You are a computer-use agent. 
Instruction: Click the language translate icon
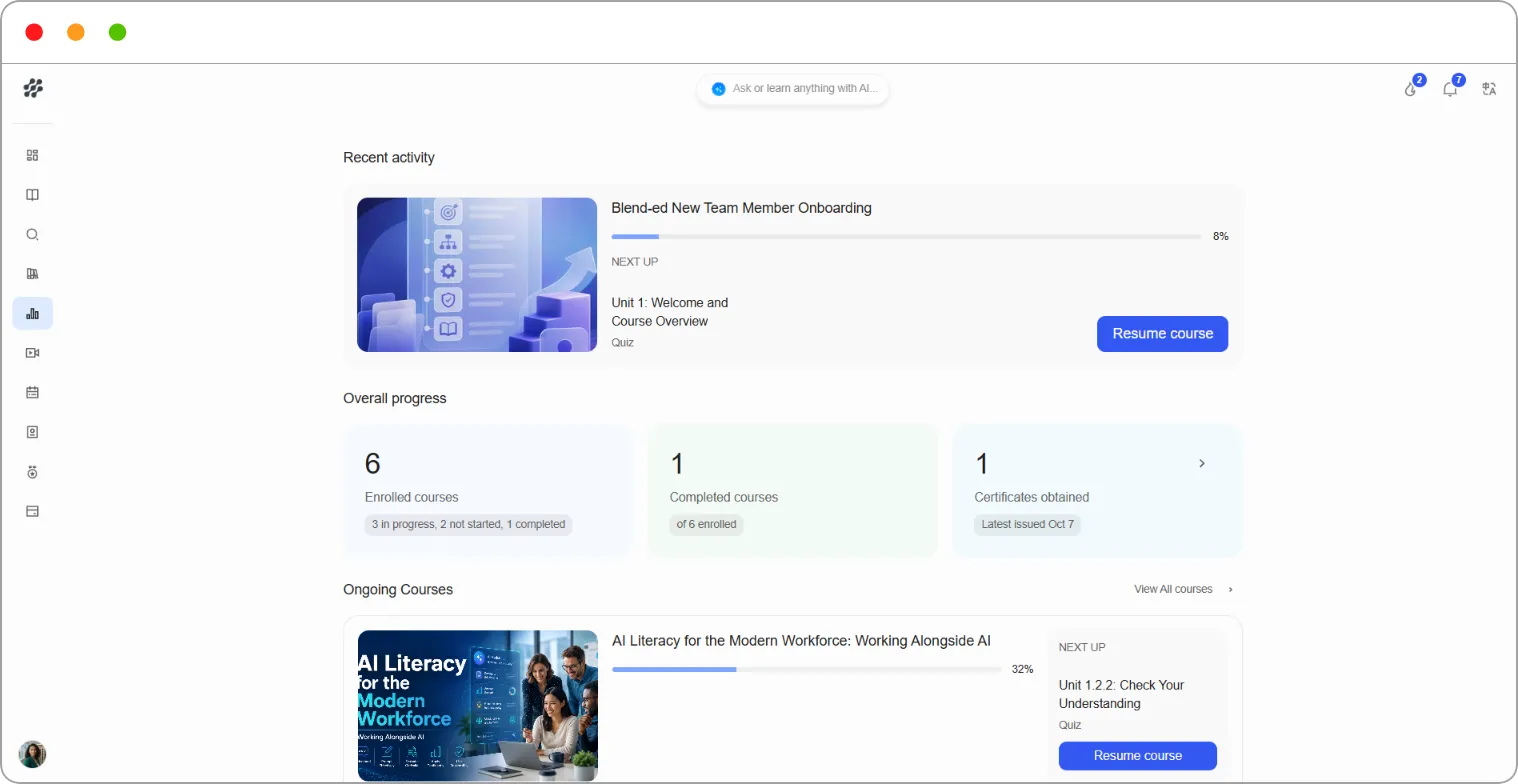point(1489,88)
